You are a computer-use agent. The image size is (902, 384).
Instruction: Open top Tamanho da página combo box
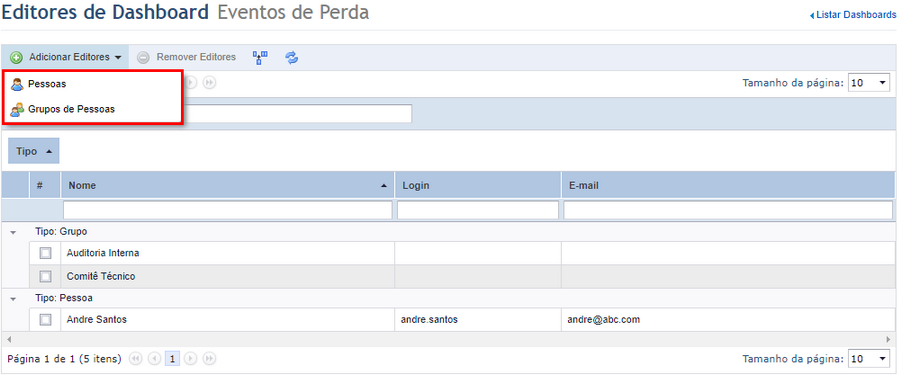869,83
